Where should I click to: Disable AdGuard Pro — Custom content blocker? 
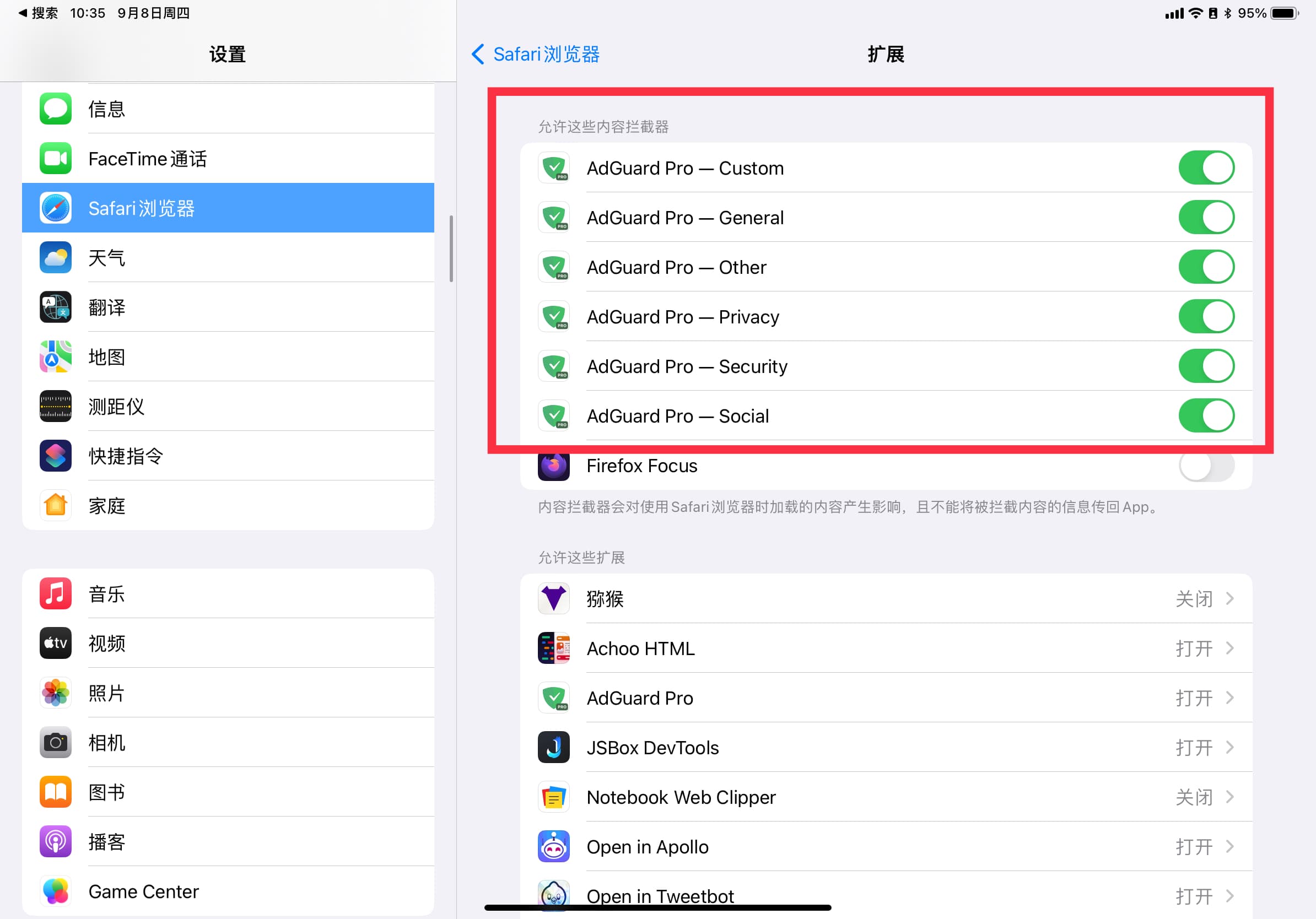click(1206, 168)
